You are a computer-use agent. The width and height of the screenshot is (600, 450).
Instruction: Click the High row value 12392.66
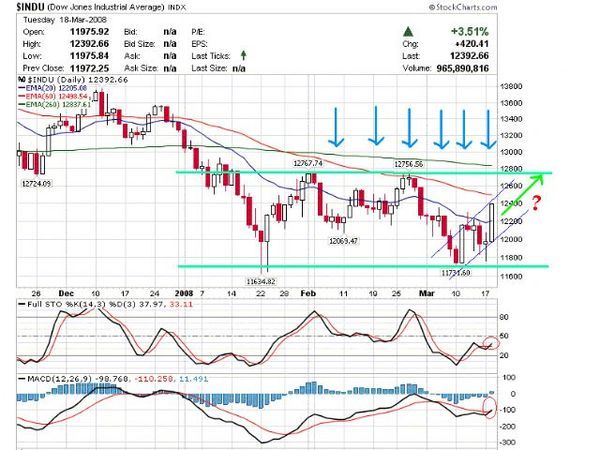tap(89, 44)
